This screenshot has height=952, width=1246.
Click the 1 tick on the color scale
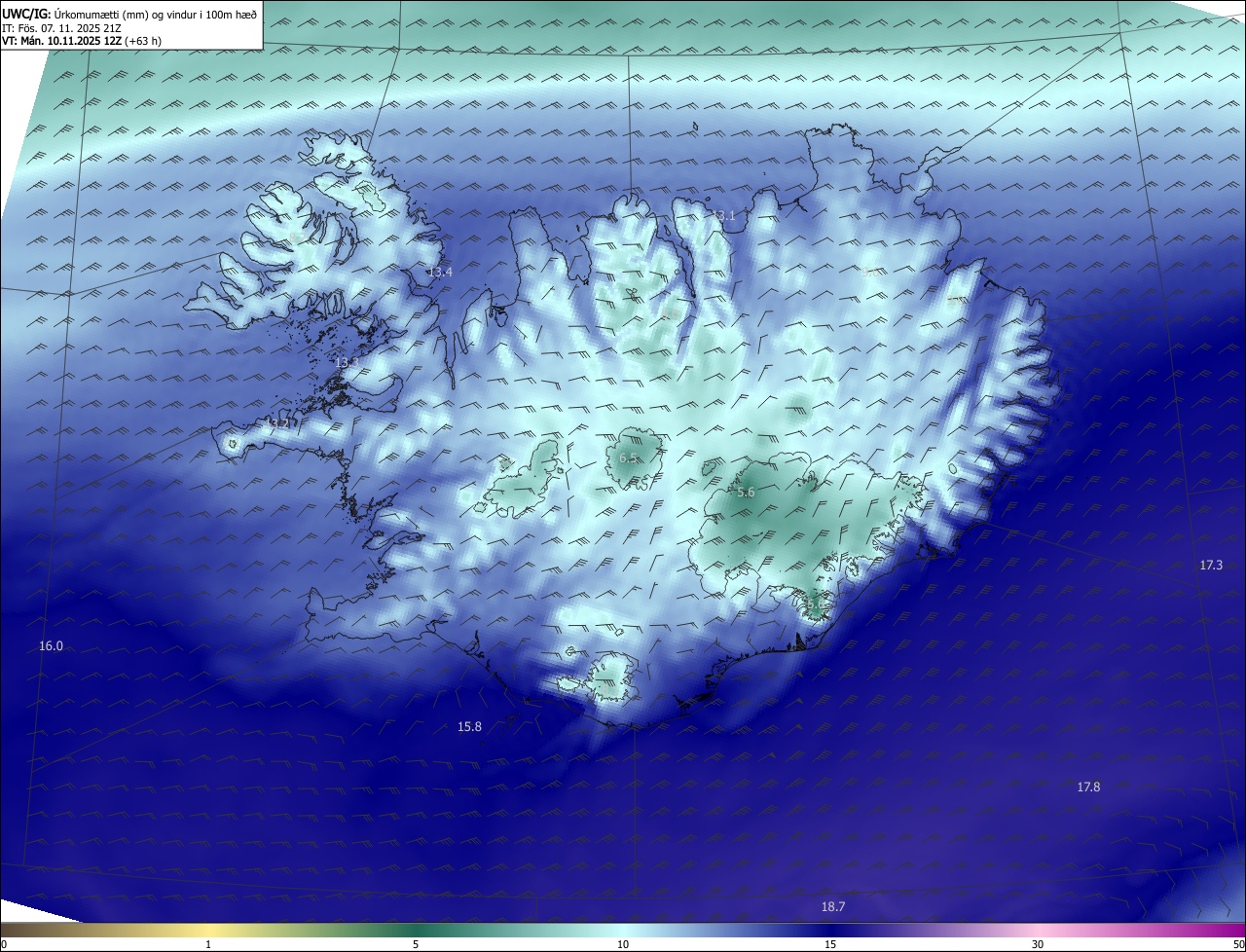coord(208,944)
